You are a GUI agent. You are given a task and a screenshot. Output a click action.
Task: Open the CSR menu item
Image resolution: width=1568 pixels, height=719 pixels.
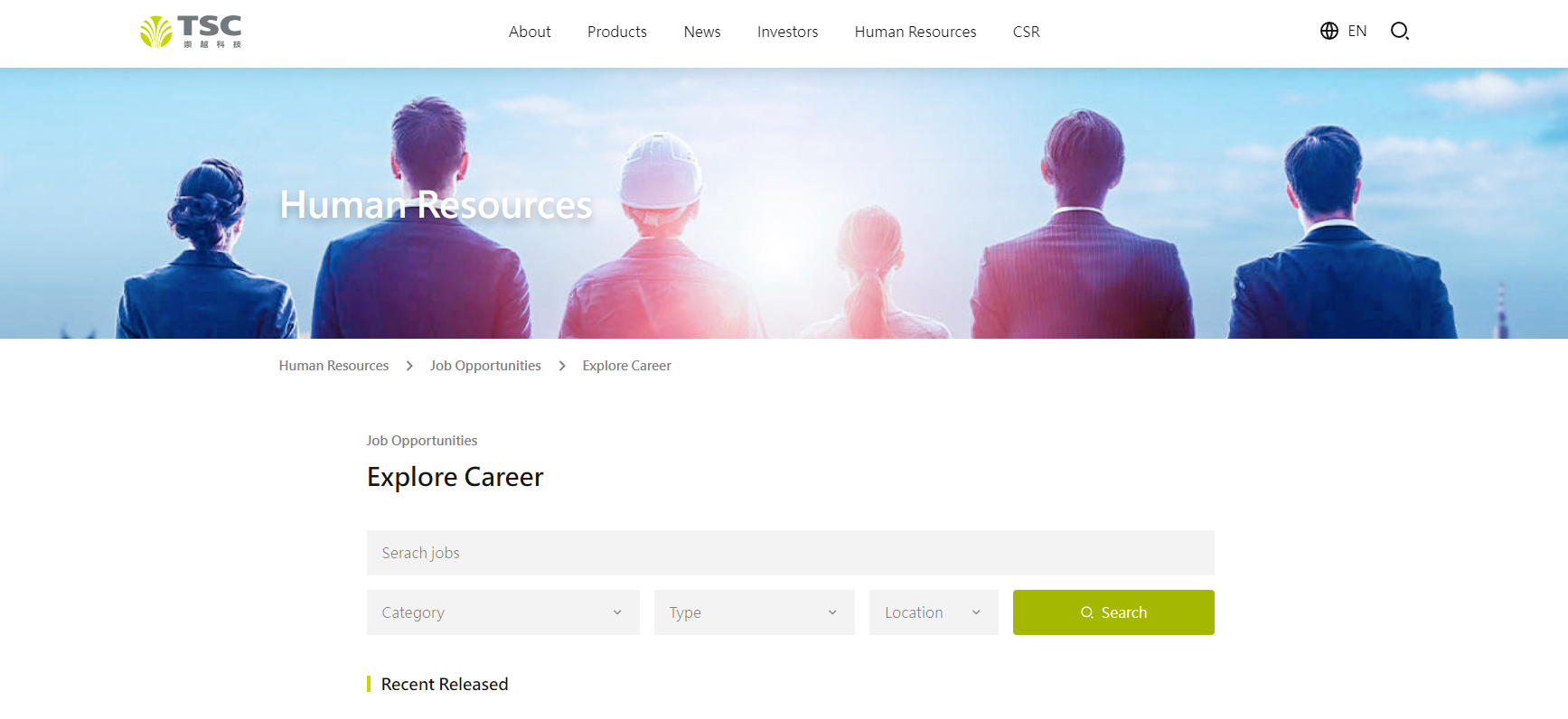point(1026,33)
